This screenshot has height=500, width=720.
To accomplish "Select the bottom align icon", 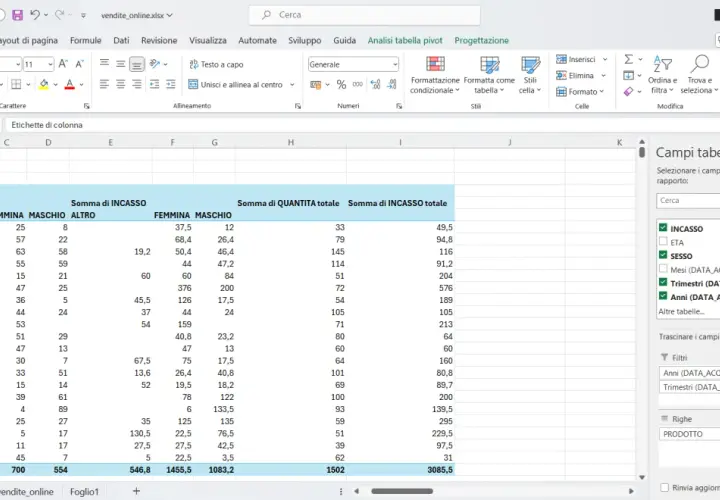I will tap(137, 64).
